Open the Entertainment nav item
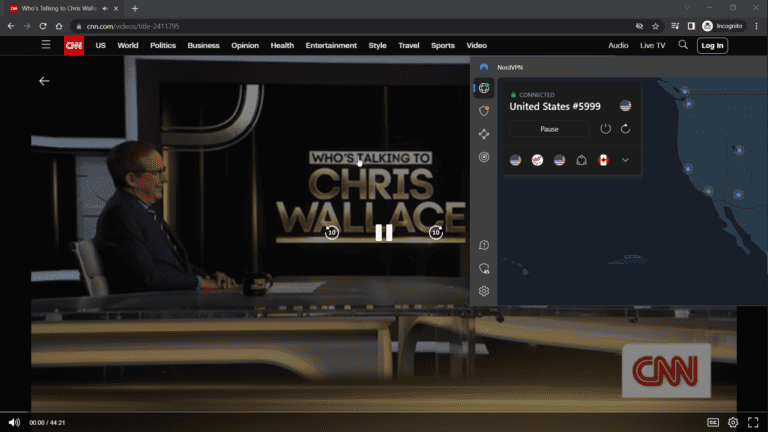 coord(331,45)
